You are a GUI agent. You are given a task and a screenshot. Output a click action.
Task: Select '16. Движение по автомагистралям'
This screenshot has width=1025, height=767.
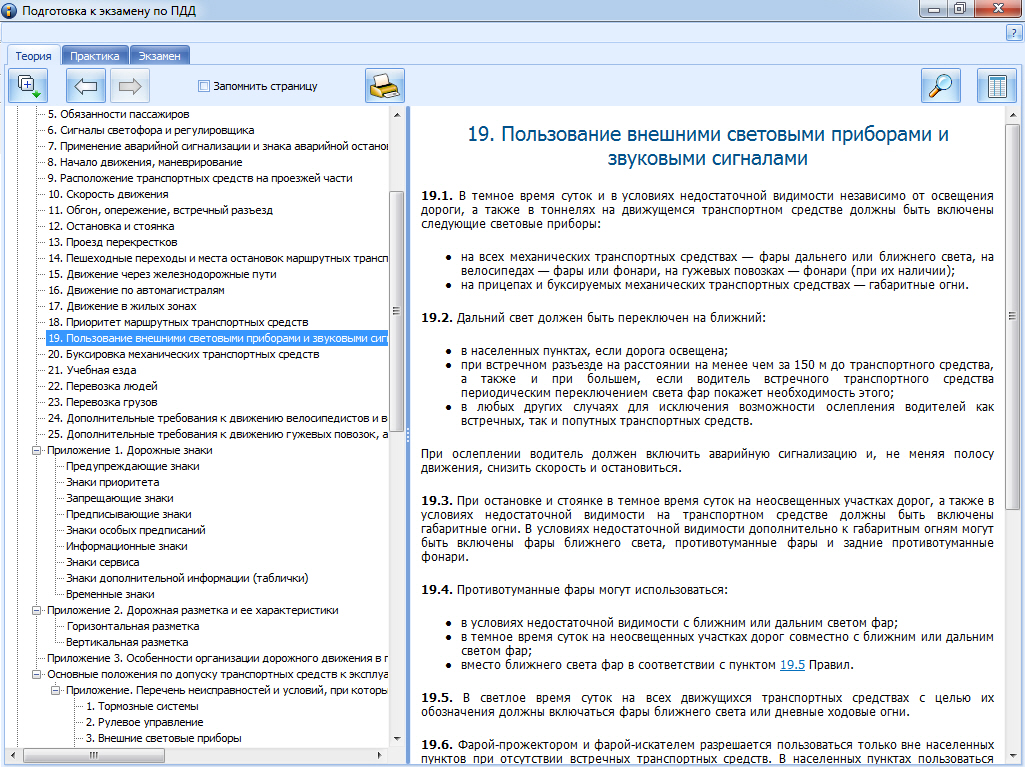[x=136, y=290]
